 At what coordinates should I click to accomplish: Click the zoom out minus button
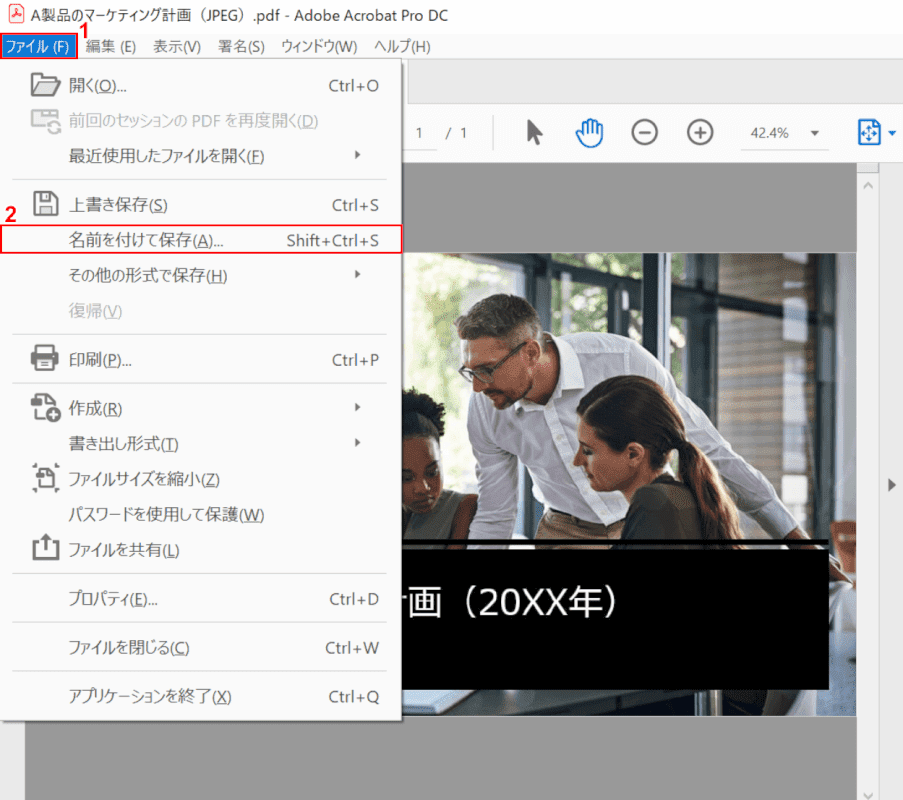(x=644, y=132)
